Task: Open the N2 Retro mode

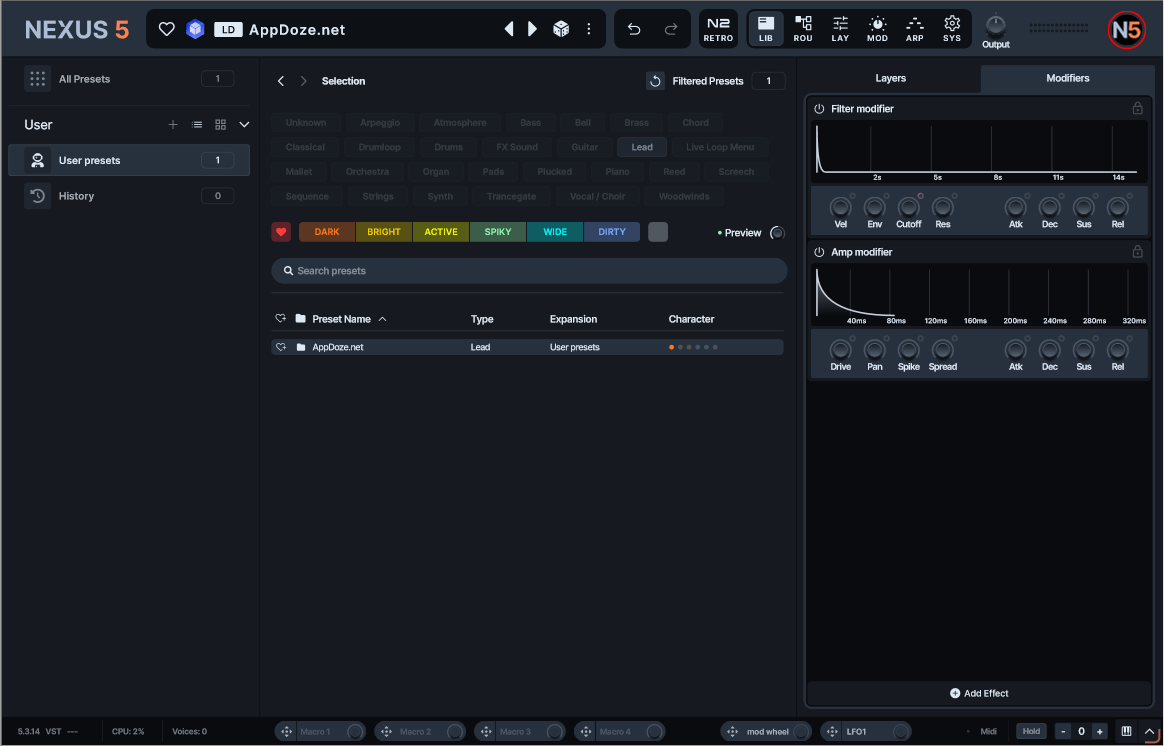Action: tap(718, 29)
